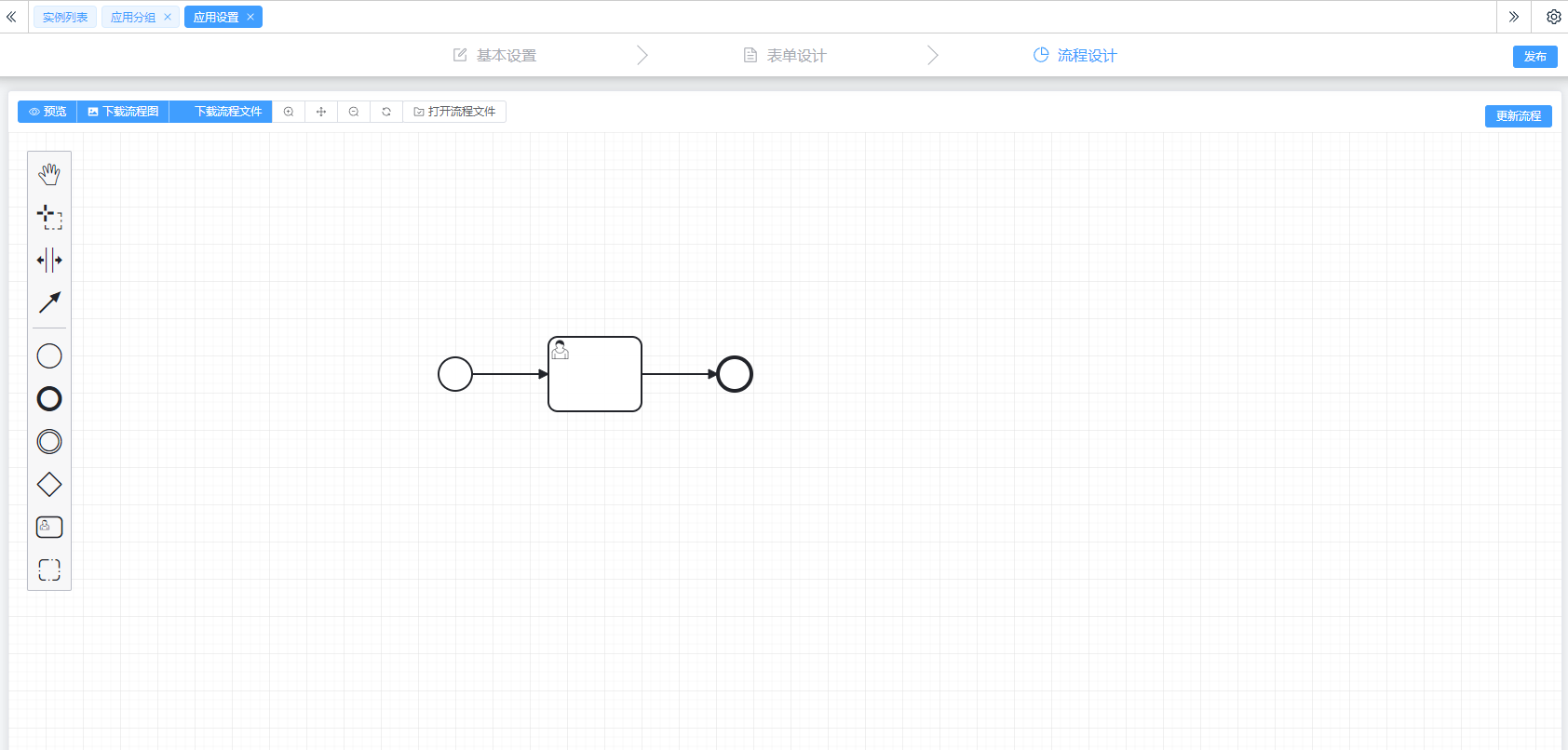Image resolution: width=1568 pixels, height=750 pixels.
Task: Close the 应用设置 tab
Action: (x=250, y=17)
